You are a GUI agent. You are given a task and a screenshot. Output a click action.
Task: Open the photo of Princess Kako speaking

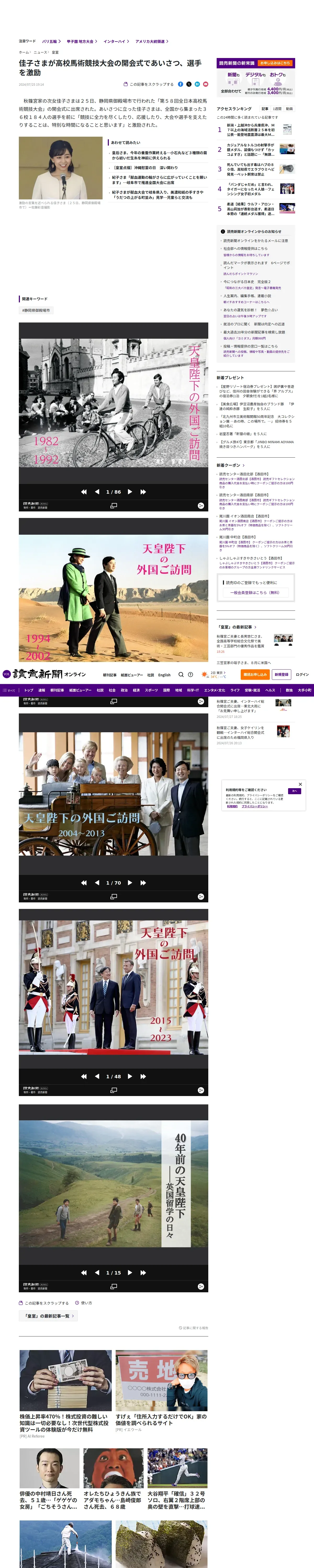[60, 168]
